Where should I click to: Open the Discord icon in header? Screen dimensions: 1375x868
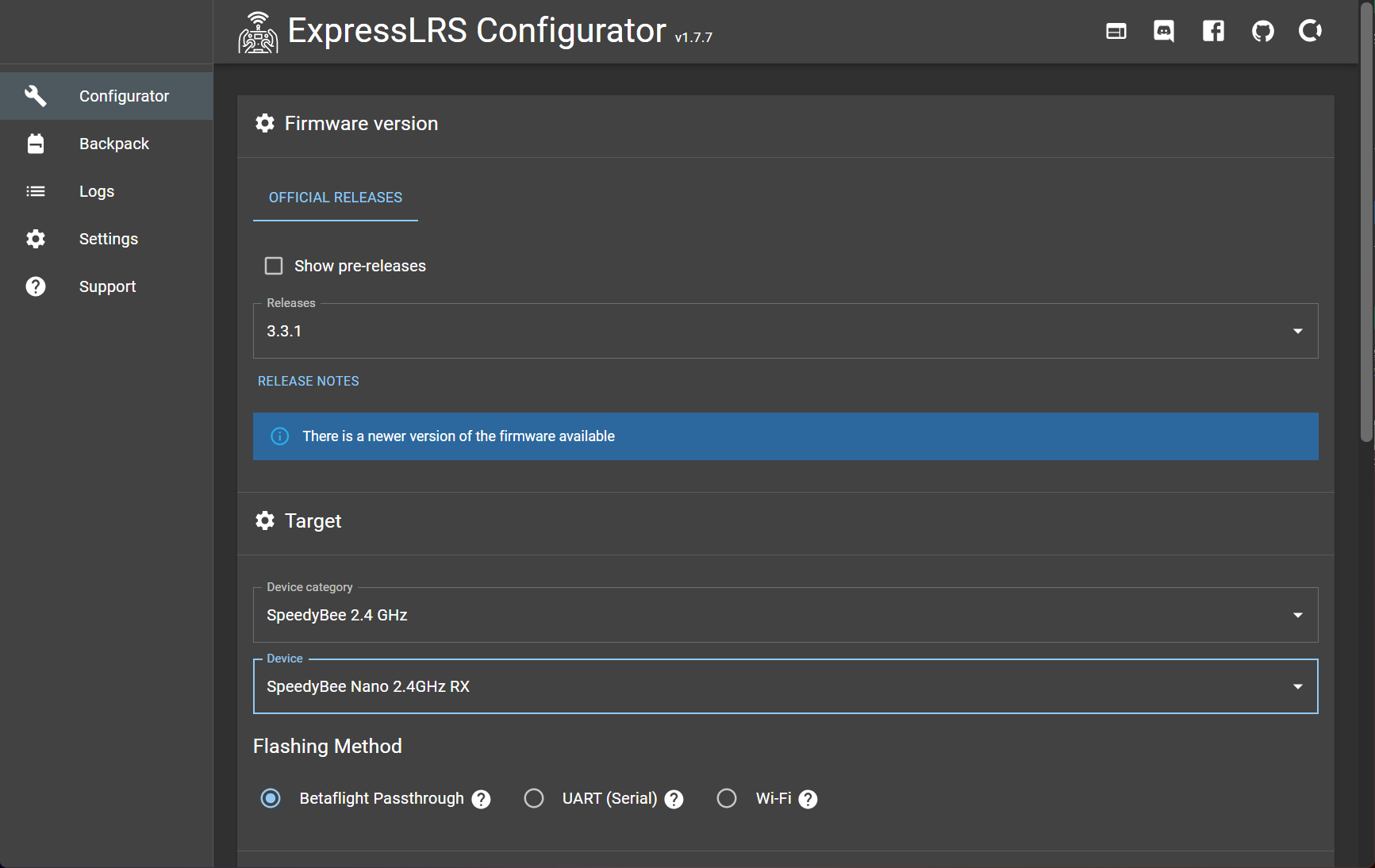1164,31
